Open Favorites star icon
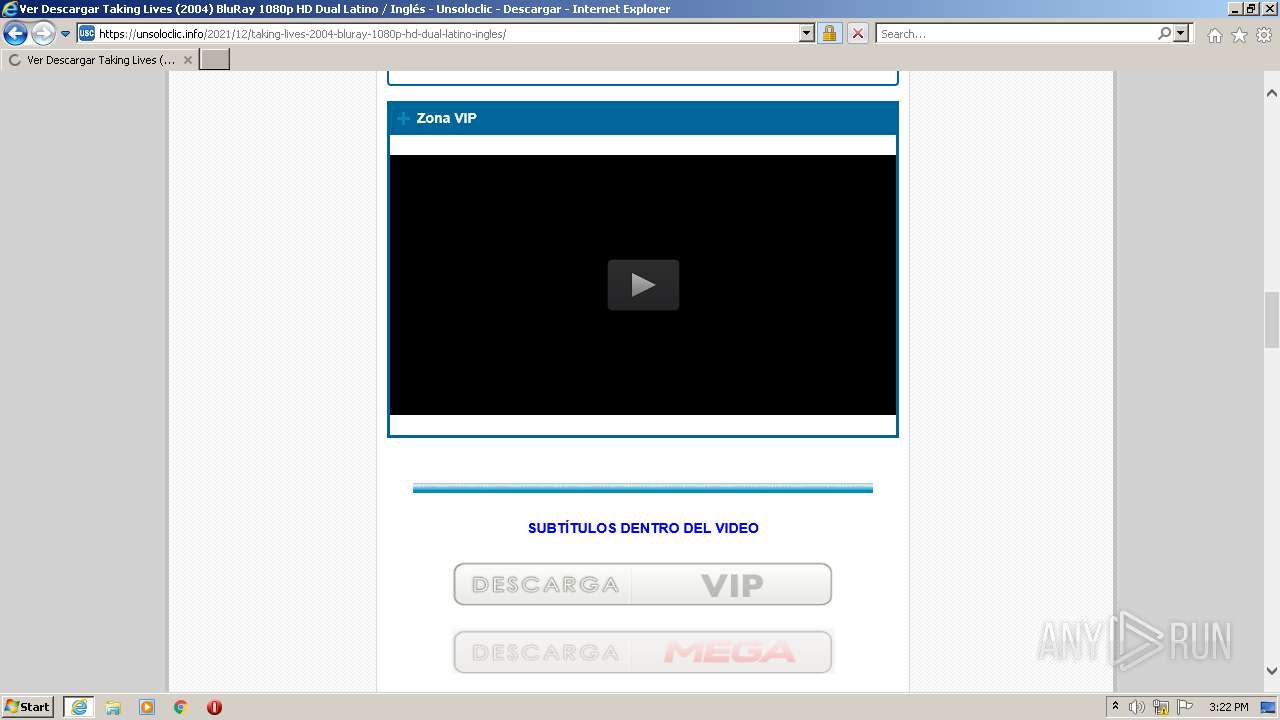Screen dimensions: 1280x720 click(x=1239, y=35)
